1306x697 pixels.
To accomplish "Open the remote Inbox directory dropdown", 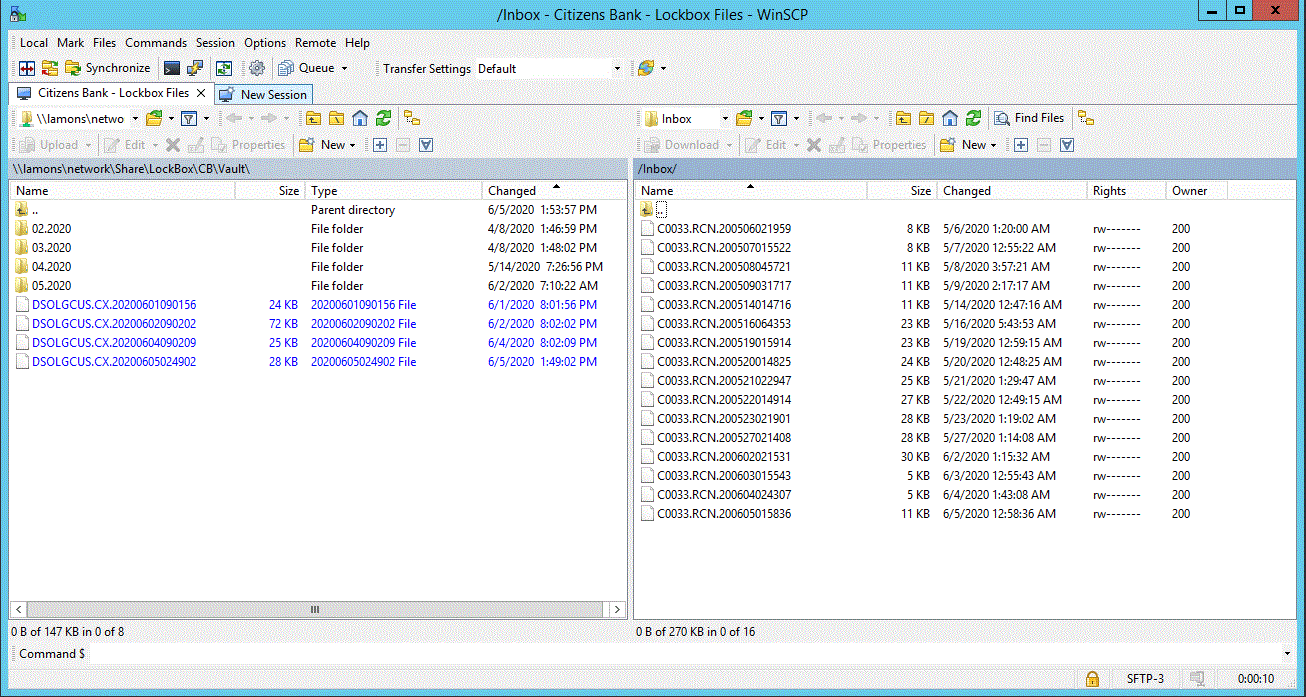I will point(724,118).
